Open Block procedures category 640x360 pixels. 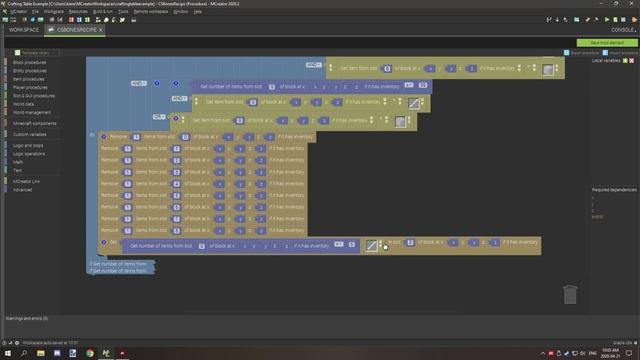(x=29, y=62)
